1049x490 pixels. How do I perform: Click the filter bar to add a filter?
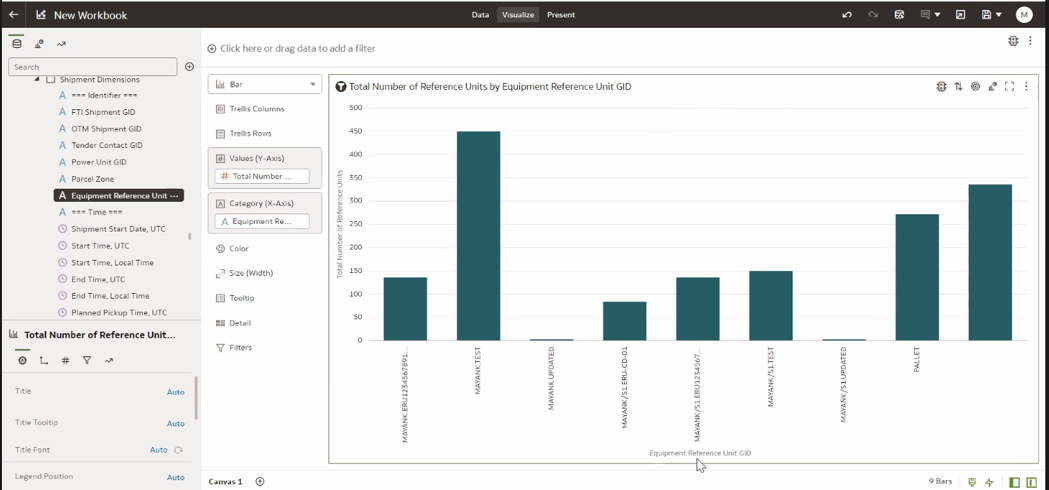pyautogui.click(x=297, y=48)
